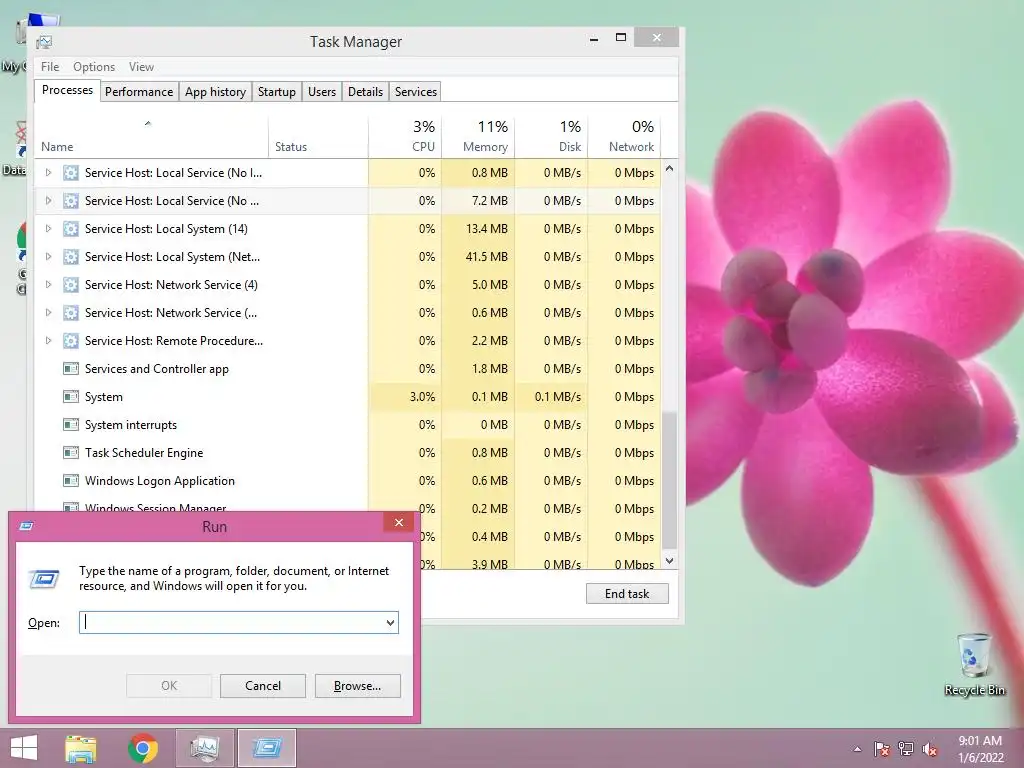The width and height of the screenshot is (1024, 768).
Task: Click the System process icon
Action: coord(71,397)
